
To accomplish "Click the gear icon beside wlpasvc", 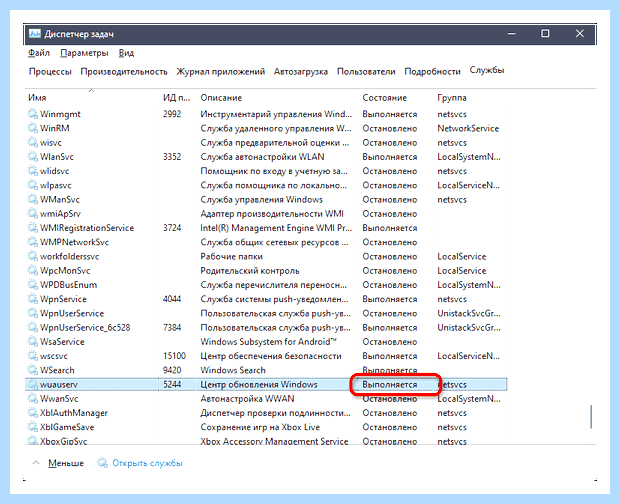I will pos(32,185).
